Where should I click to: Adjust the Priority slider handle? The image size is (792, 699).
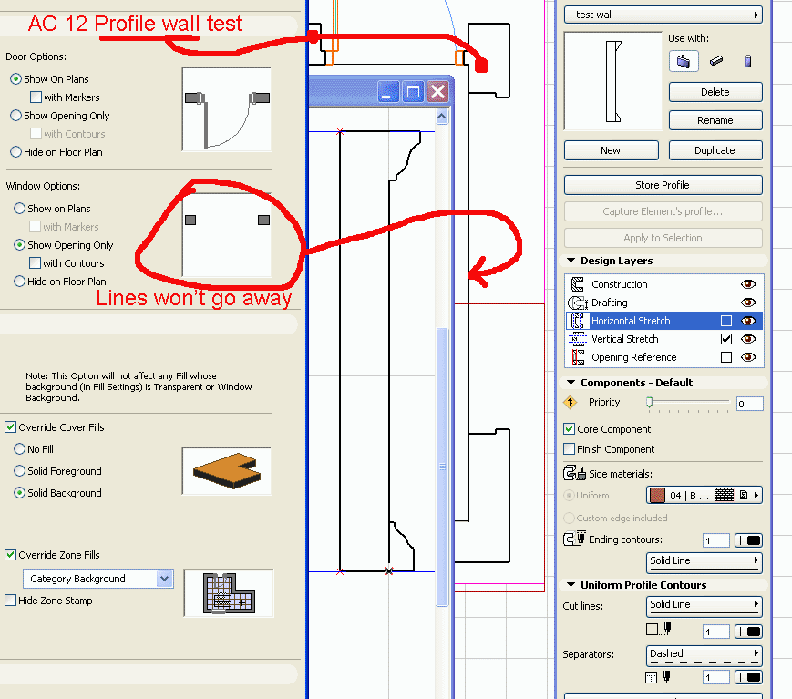(x=650, y=402)
